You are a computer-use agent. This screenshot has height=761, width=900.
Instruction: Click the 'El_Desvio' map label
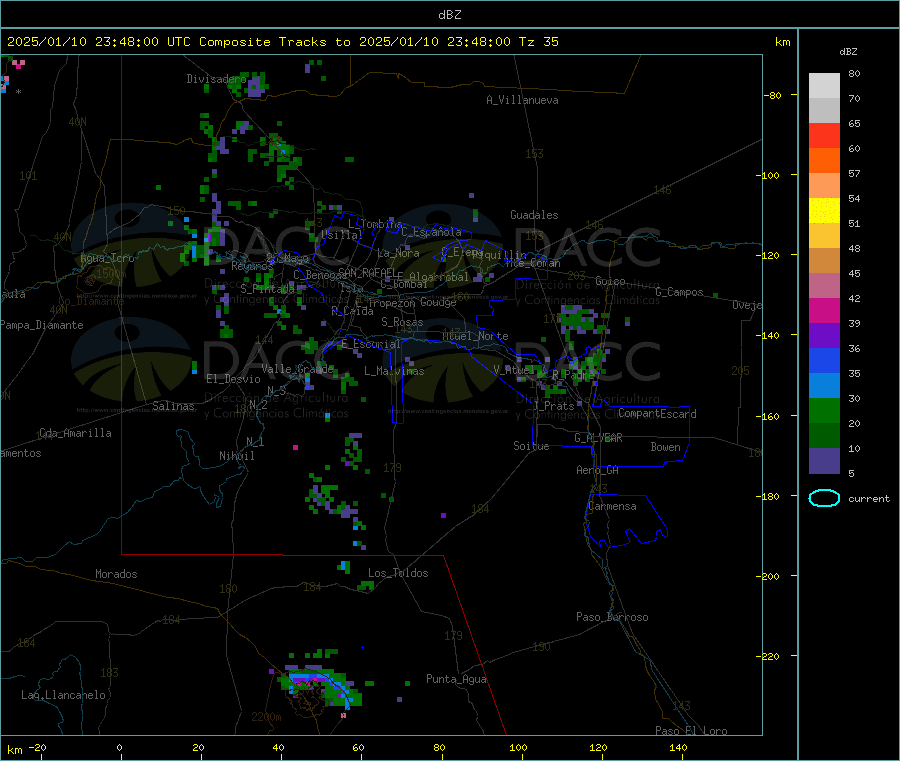(x=234, y=379)
